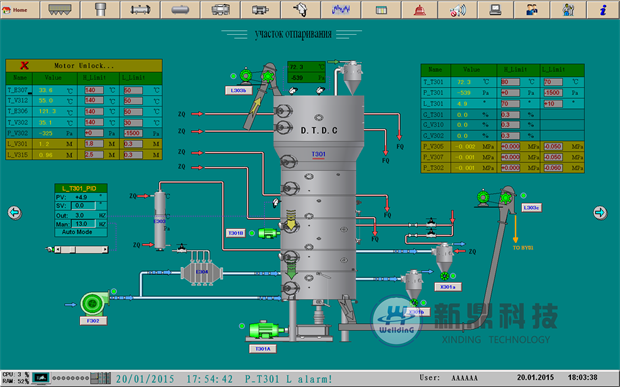Close Motor Unlock with red X
This screenshot has width=620, height=387.
coord(24,65)
